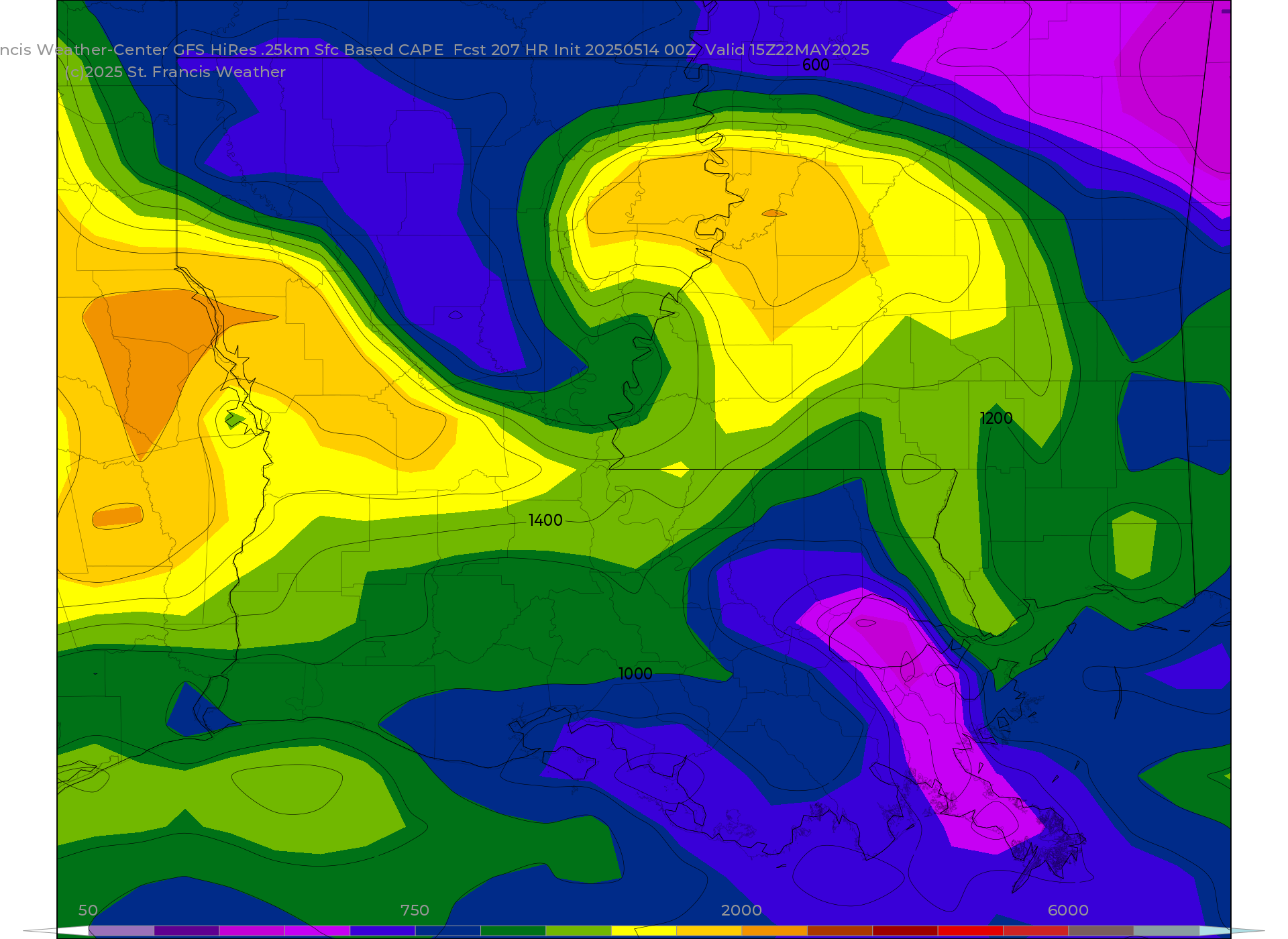Select the navy blue legend swatch

coord(448,930)
